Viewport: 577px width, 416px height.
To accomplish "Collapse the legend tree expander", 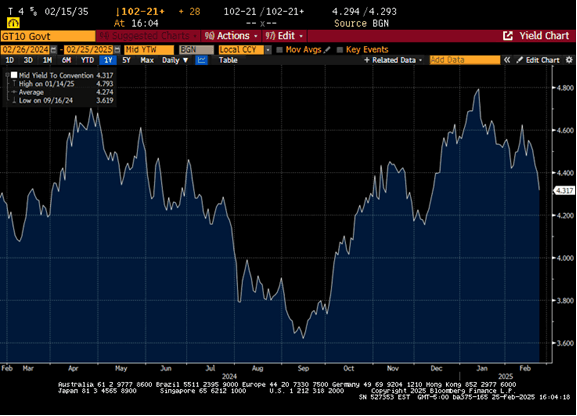I will 7,75.
